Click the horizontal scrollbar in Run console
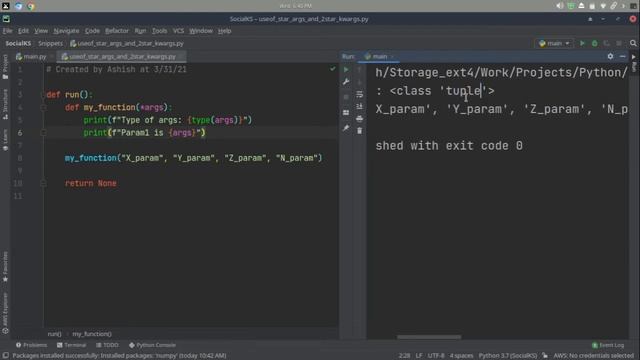 pyautogui.click(x=429, y=337)
